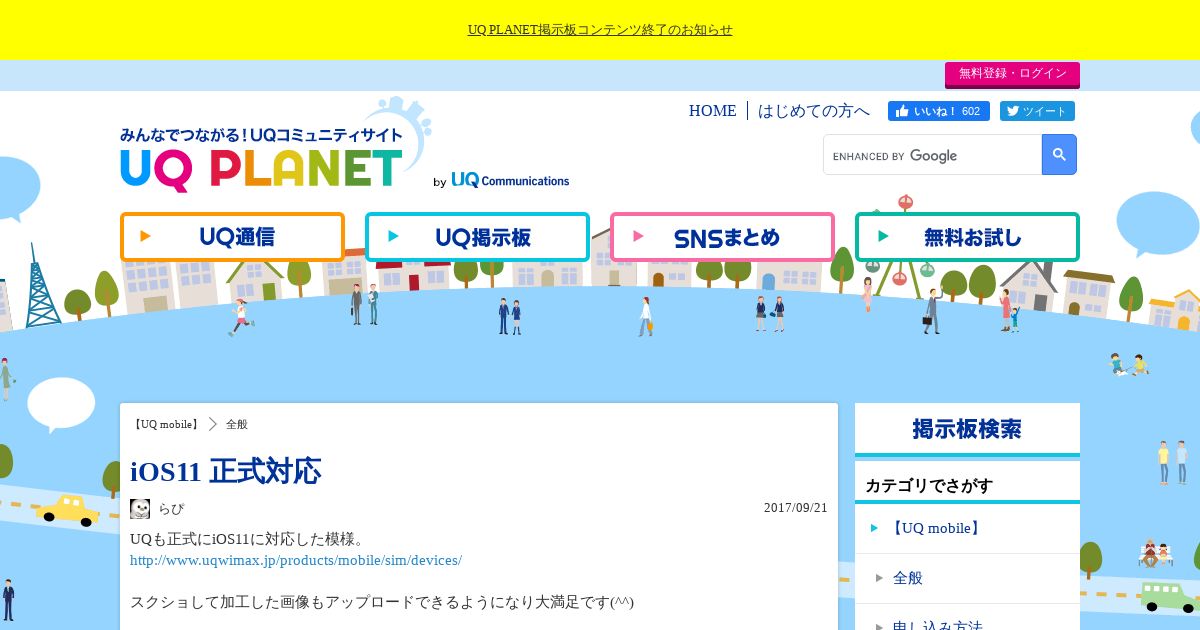Click the post date 2017/09/21
The image size is (1200, 630).
point(796,508)
